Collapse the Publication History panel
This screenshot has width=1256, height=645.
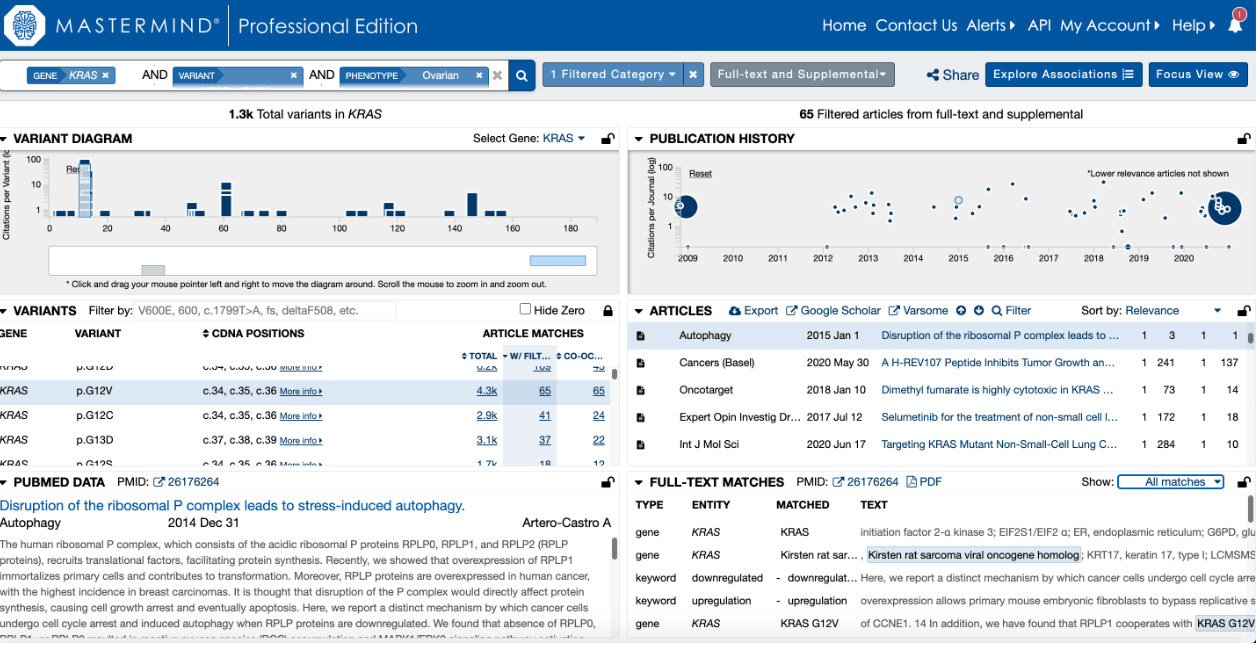[639, 139]
